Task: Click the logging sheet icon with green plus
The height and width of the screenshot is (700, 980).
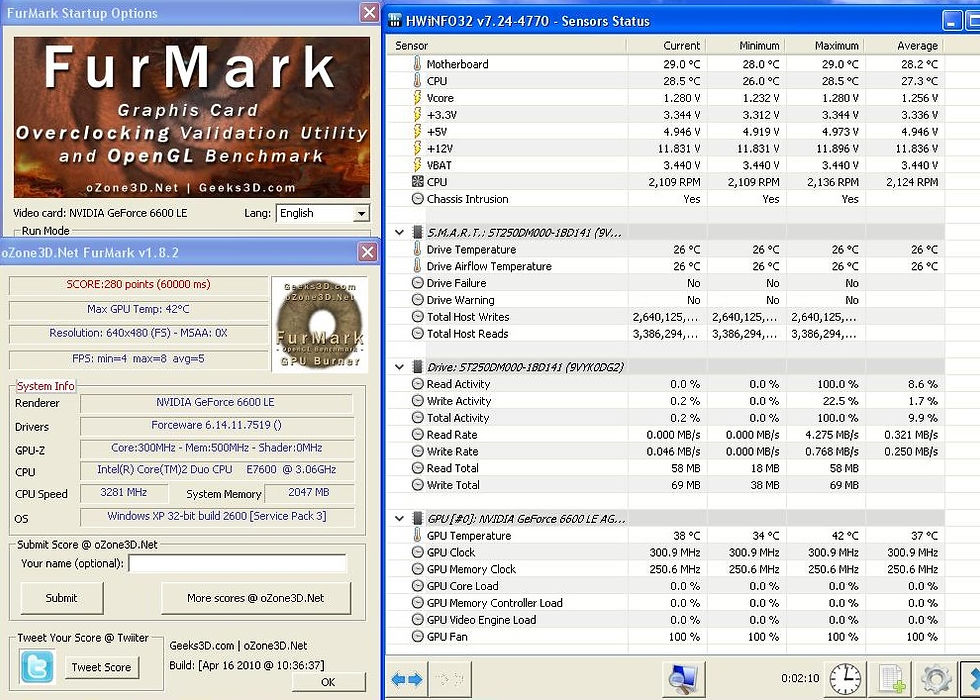Action: coord(890,679)
